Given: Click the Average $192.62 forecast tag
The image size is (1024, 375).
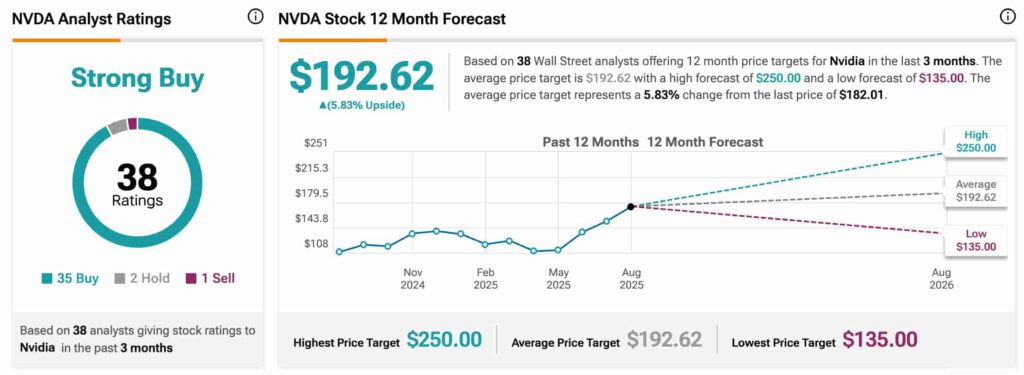Looking at the screenshot, I should (x=976, y=191).
